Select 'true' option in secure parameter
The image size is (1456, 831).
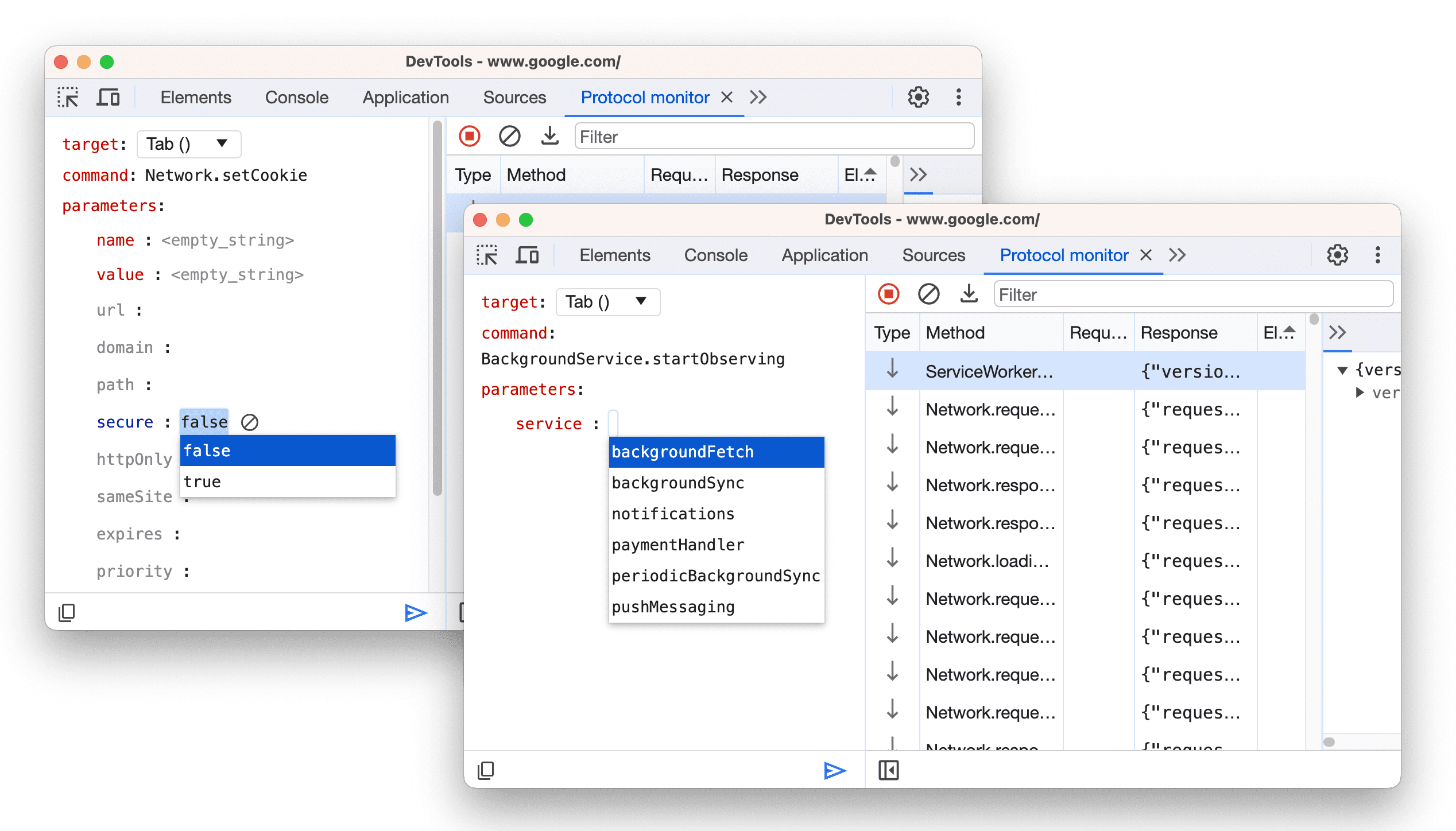point(200,481)
